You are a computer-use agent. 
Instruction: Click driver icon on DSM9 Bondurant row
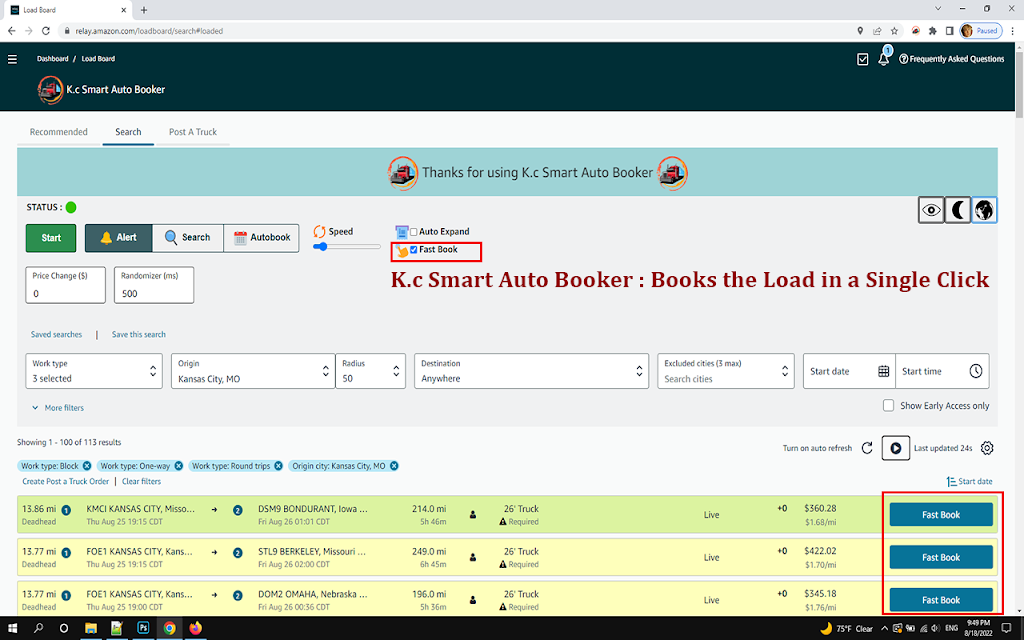pyautogui.click(x=473, y=515)
